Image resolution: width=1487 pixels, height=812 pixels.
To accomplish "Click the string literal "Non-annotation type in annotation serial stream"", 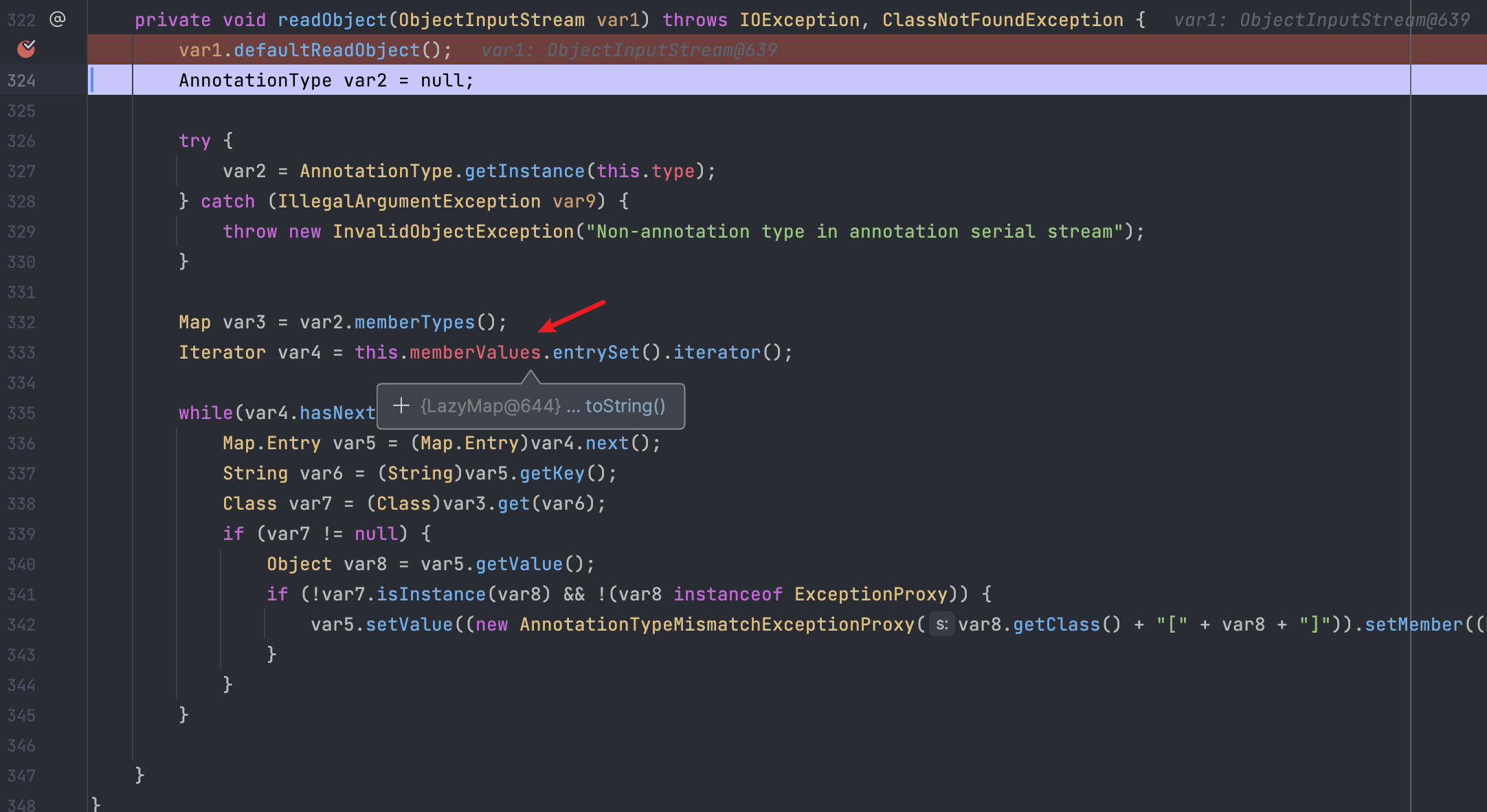I will click(854, 232).
